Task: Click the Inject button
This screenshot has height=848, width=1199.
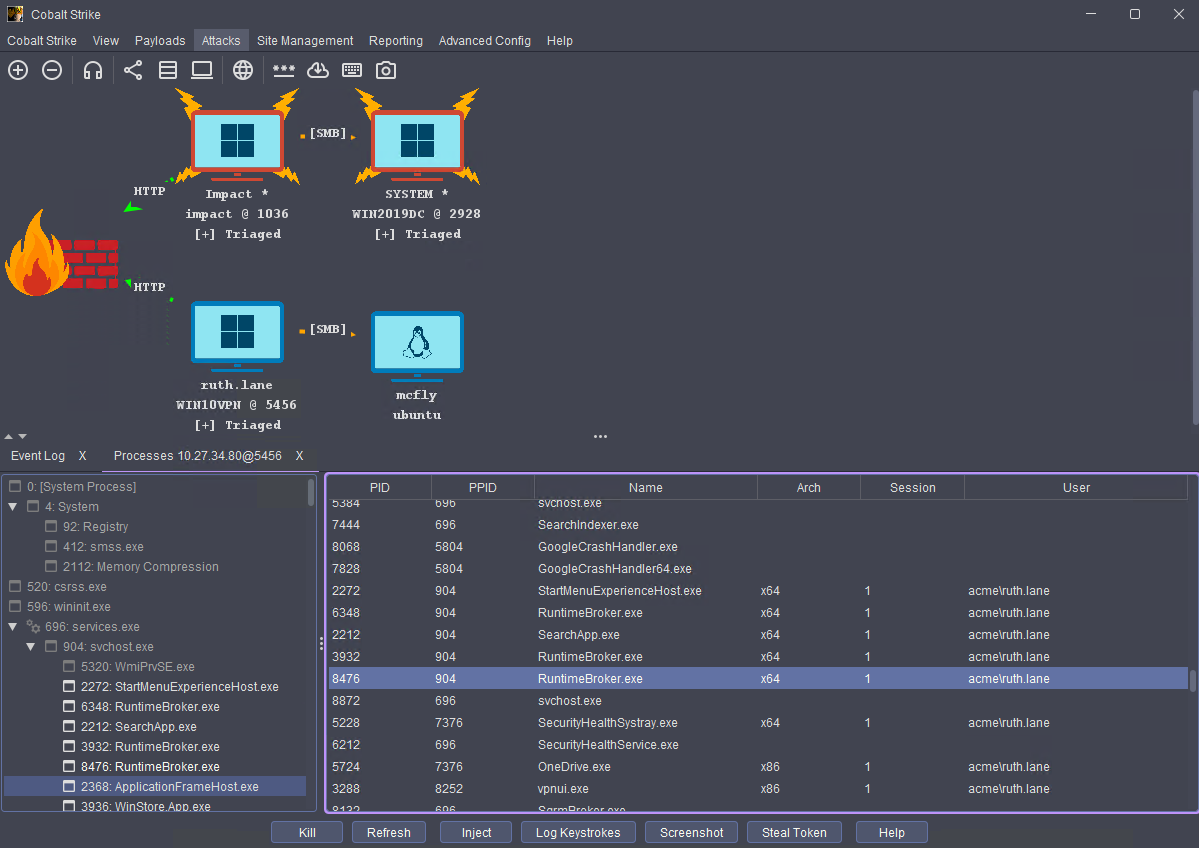Action: click(x=476, y=833)
